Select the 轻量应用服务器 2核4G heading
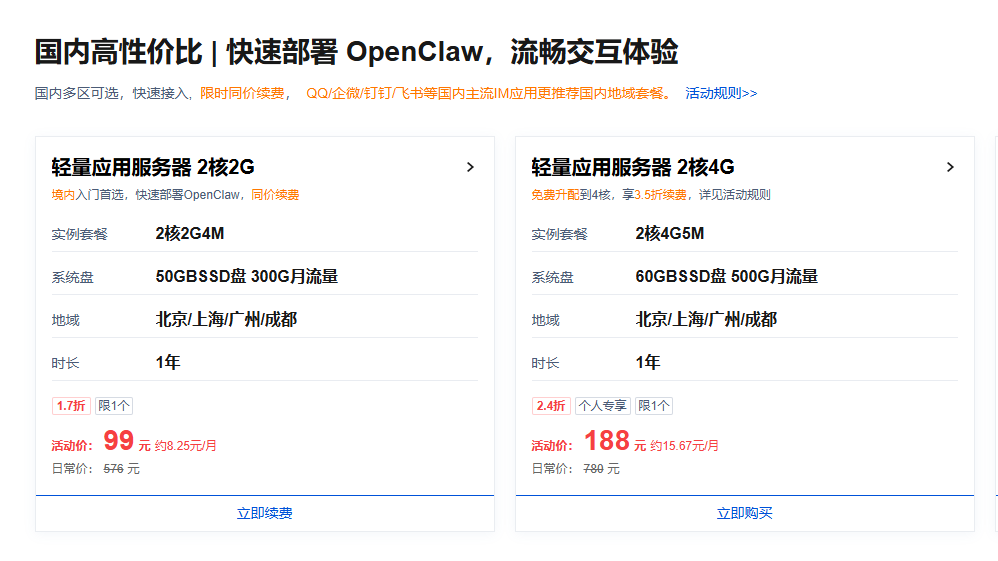The height and width of the screenshot is (561, 998). [x=633, y=167]
